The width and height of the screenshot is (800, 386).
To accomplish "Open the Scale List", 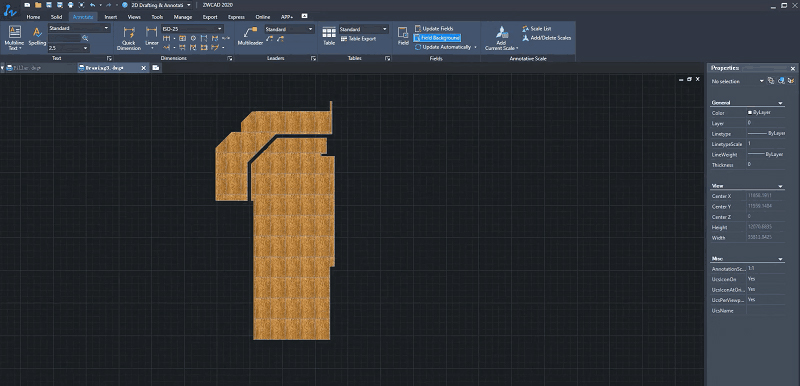I will 537,29.
